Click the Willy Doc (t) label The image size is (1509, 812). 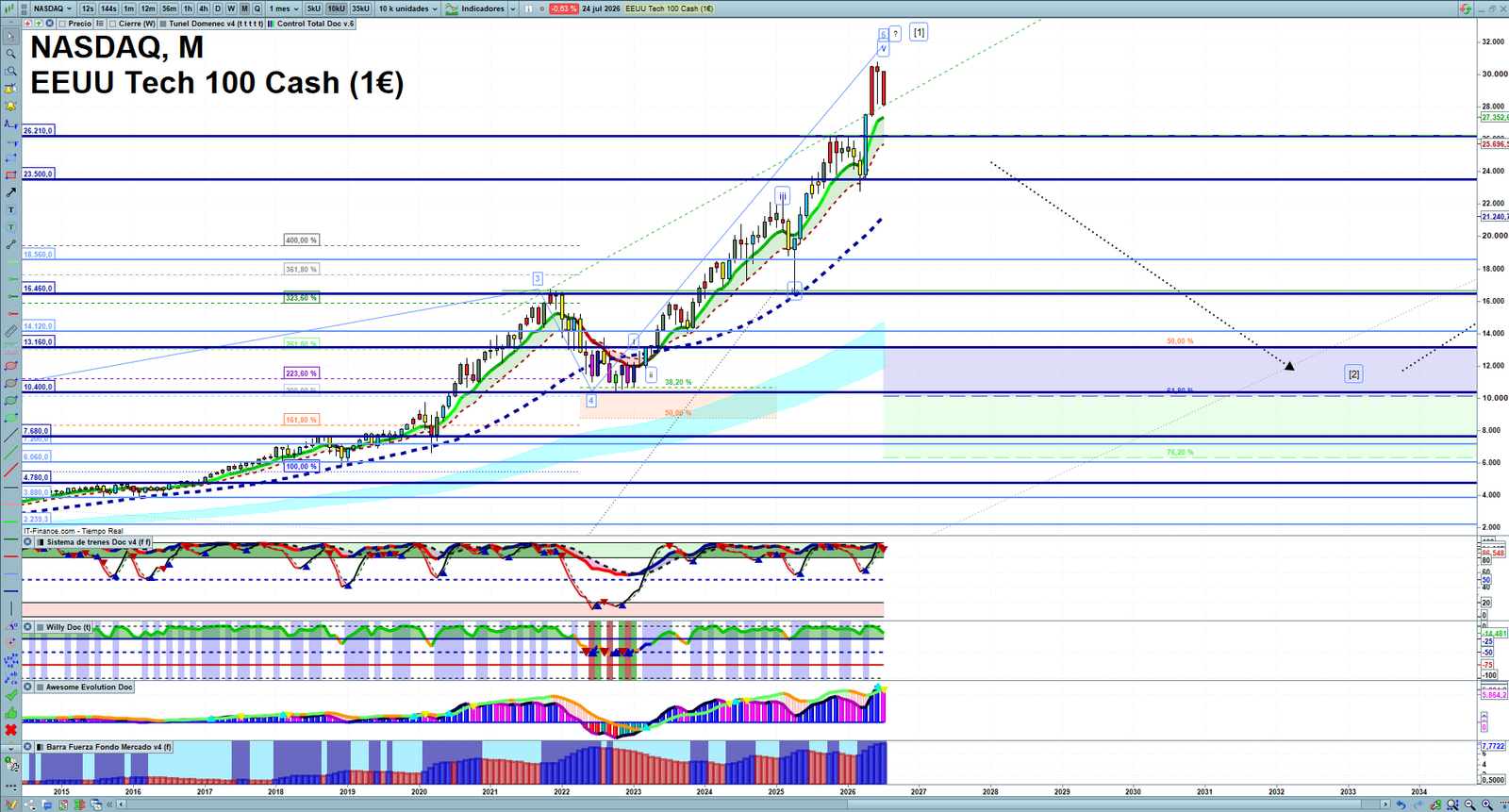(x=68, y=627)
